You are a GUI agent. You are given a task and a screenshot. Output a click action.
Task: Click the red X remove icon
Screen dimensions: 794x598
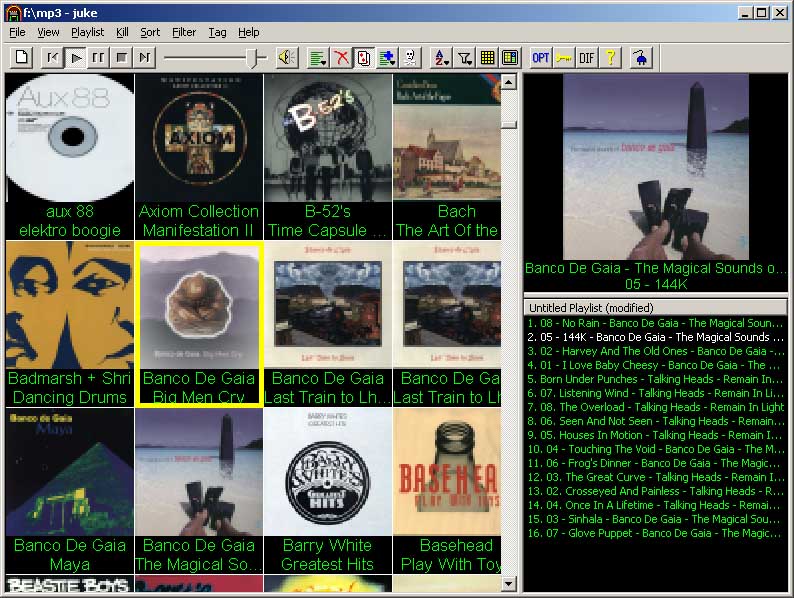point(342,58)
